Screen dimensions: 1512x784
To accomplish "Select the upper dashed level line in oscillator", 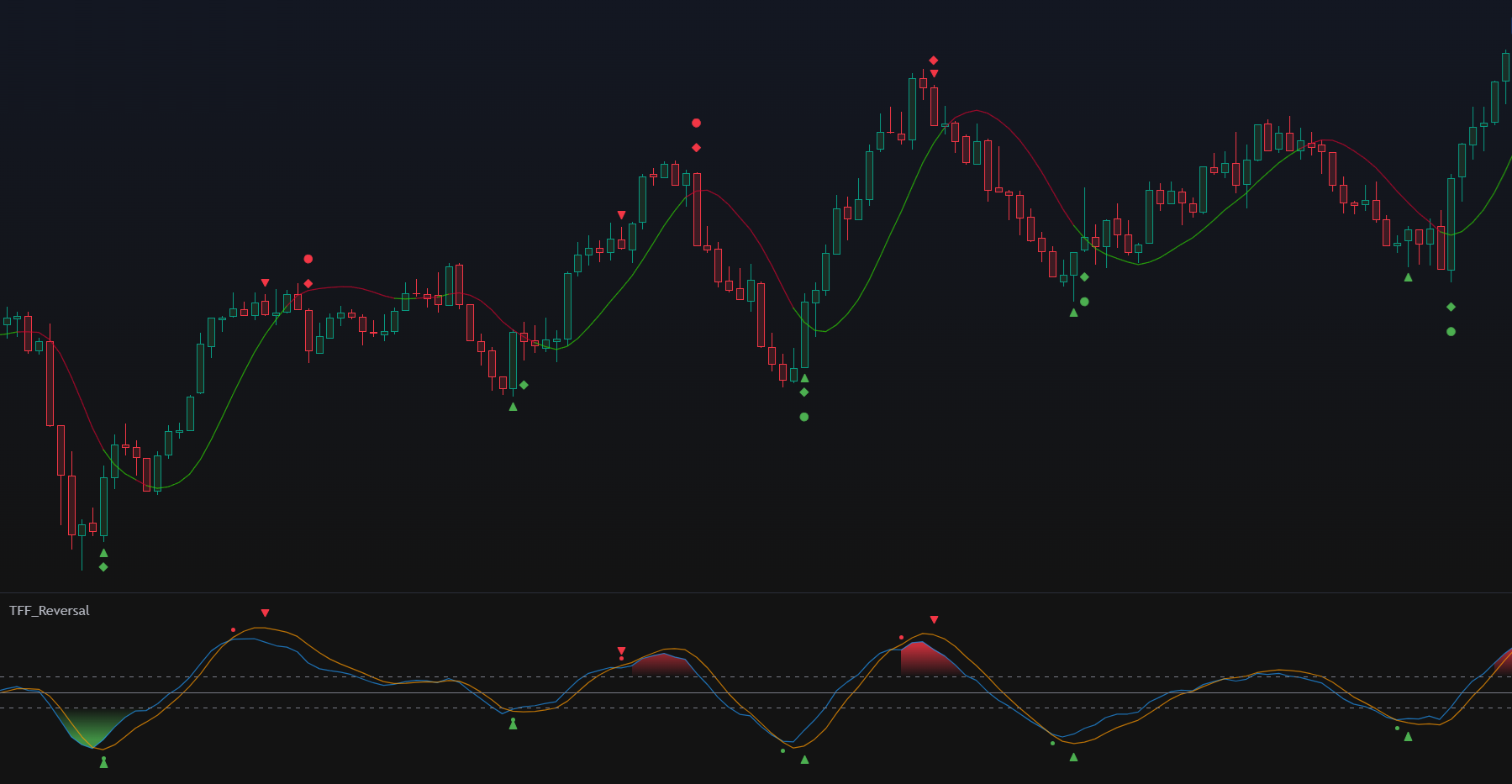I will tap(756, 676).
